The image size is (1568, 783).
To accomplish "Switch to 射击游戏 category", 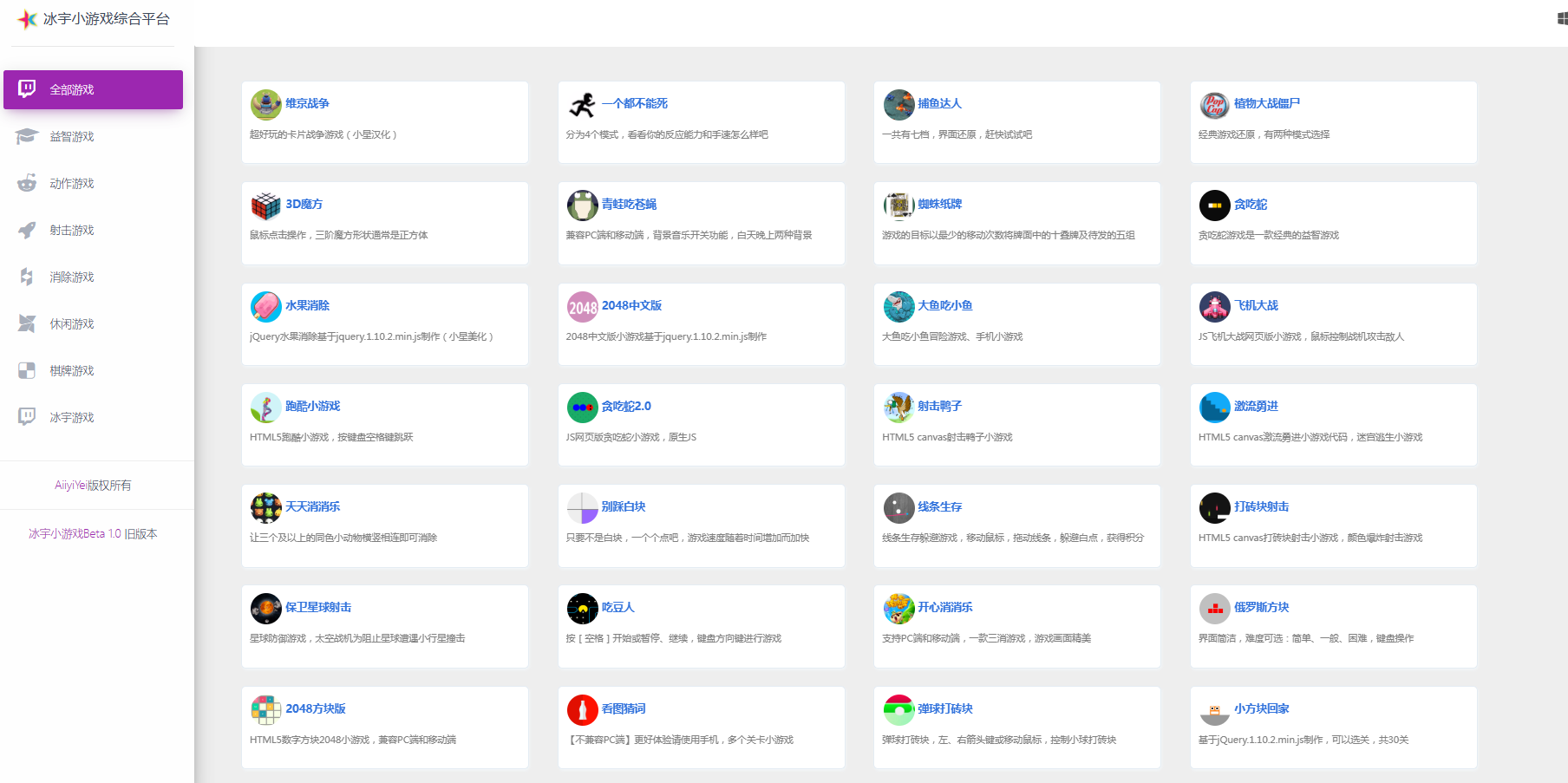I will coord(72,231).
